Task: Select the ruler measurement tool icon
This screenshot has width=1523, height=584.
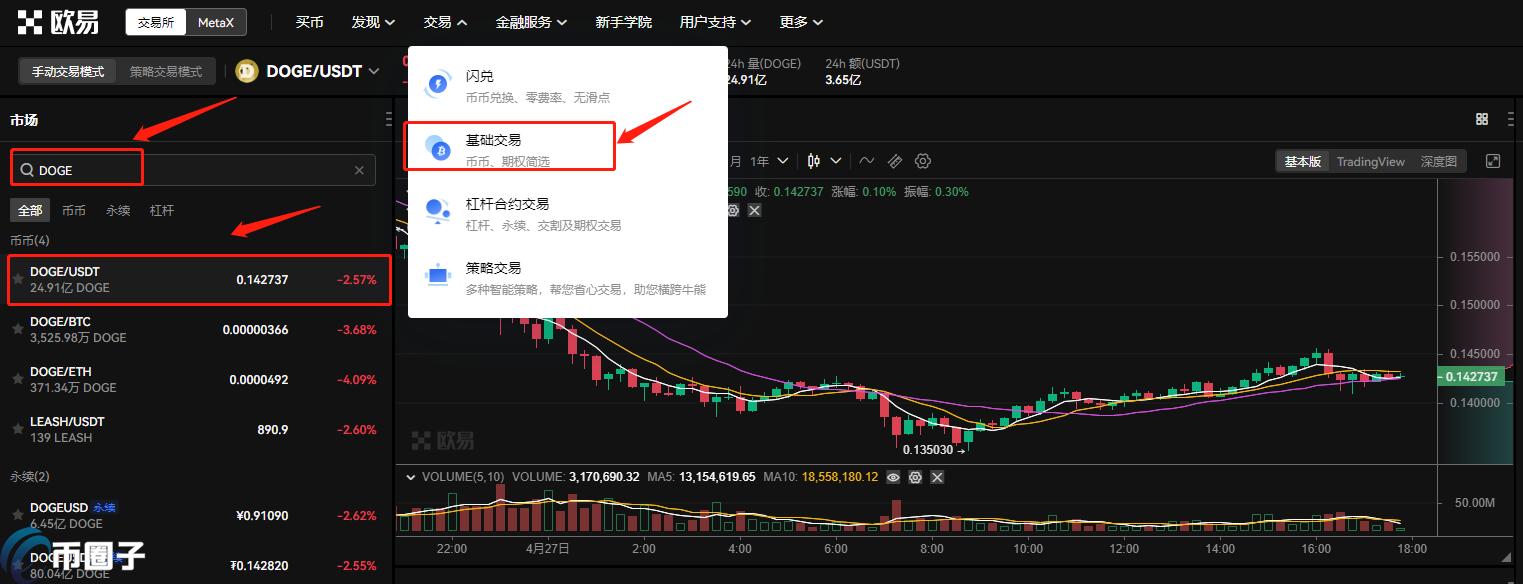Action: (x=895, y=161)
